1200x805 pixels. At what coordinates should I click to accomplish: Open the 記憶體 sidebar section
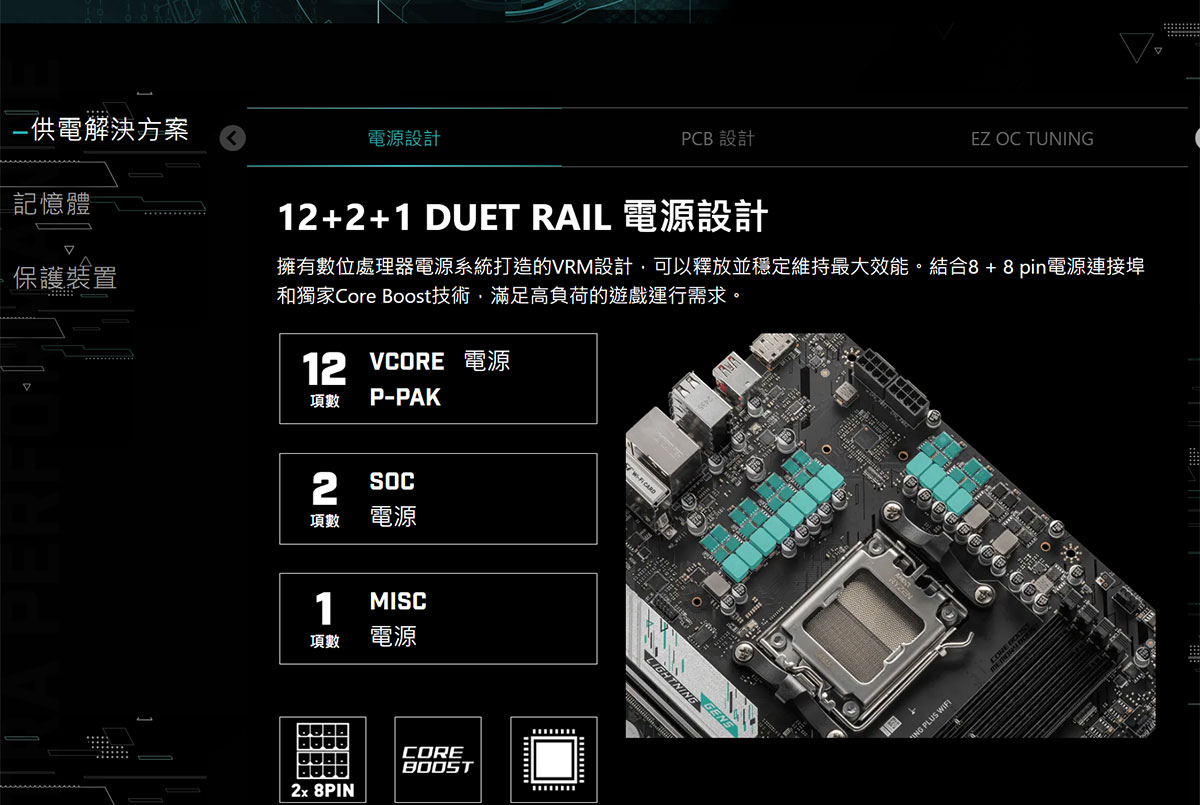point(52,204)
